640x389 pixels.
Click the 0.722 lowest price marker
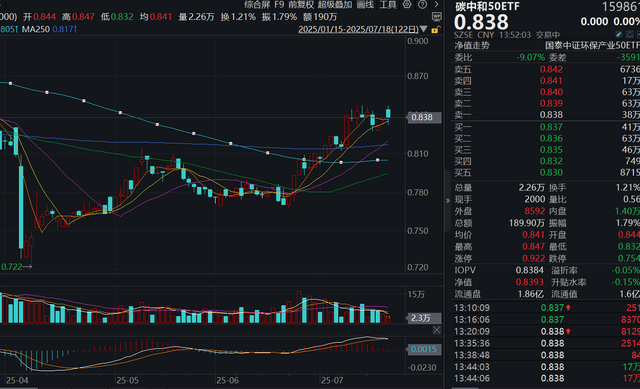coord(16,267)
